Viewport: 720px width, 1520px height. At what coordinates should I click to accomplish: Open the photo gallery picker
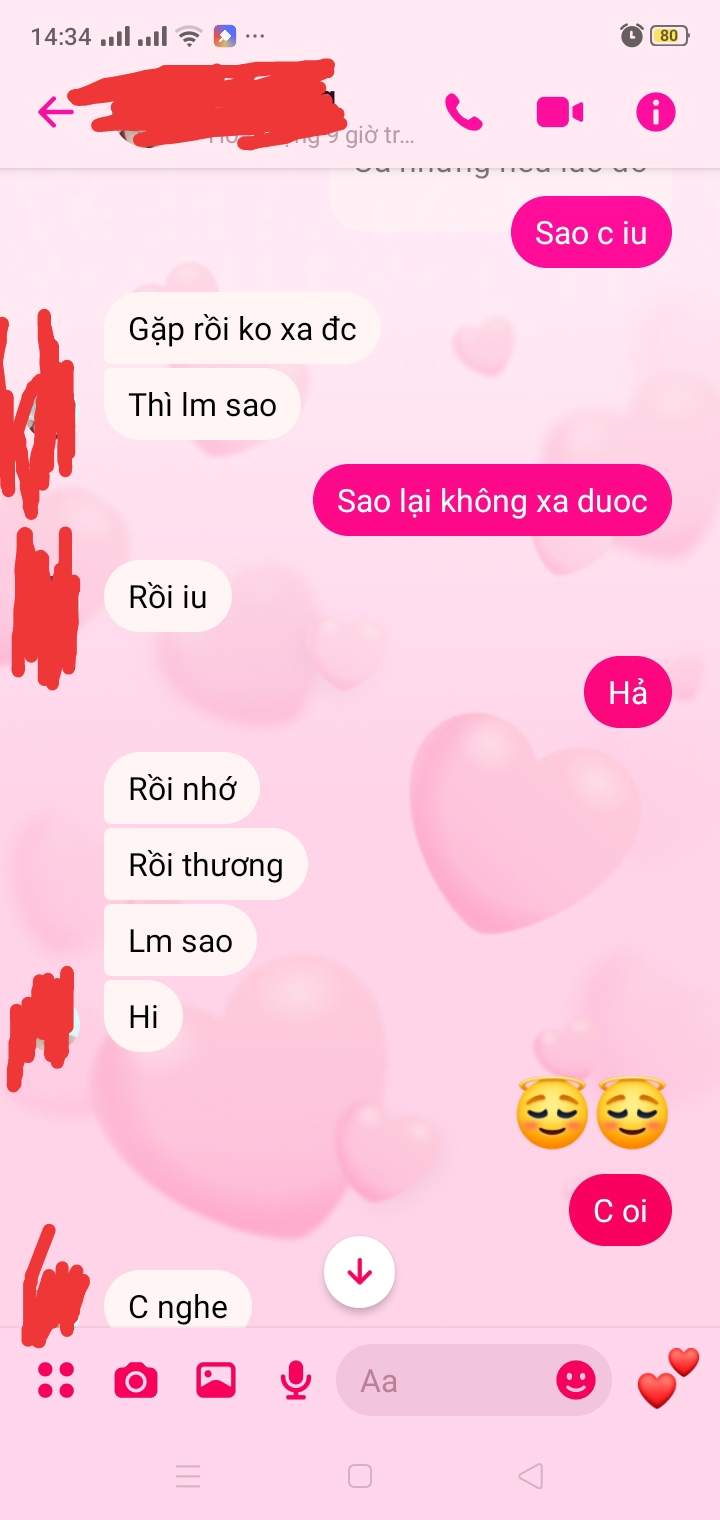click(216, 1380)
